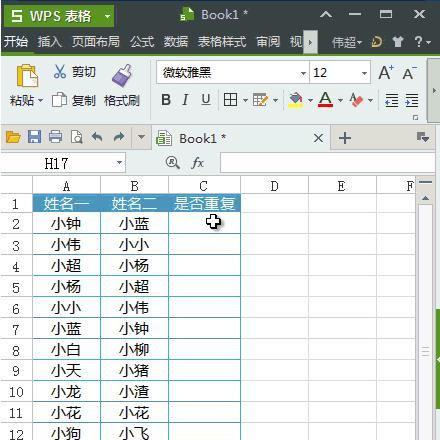Select row 5 header

click(x=16, y=286)
